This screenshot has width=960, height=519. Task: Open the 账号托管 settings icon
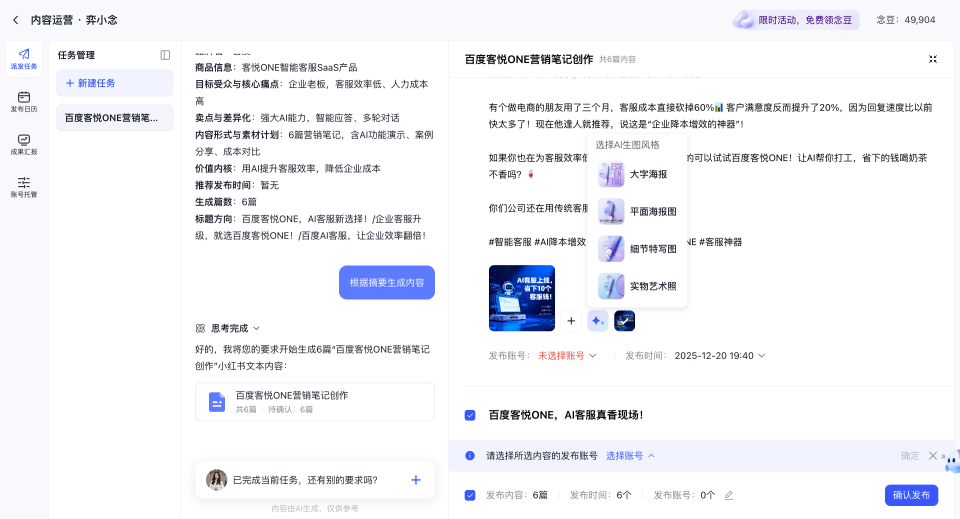point(24,186)
